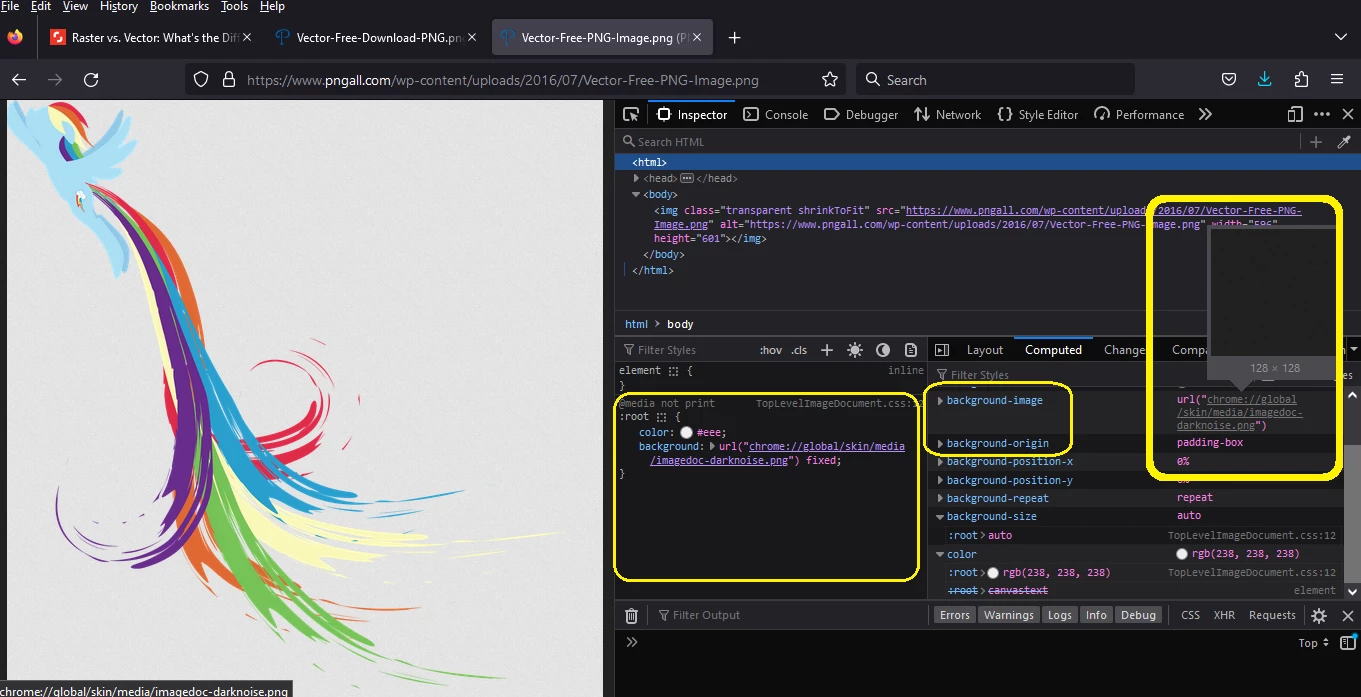Open Bookmarks menu in menu bar

(179, 6)
